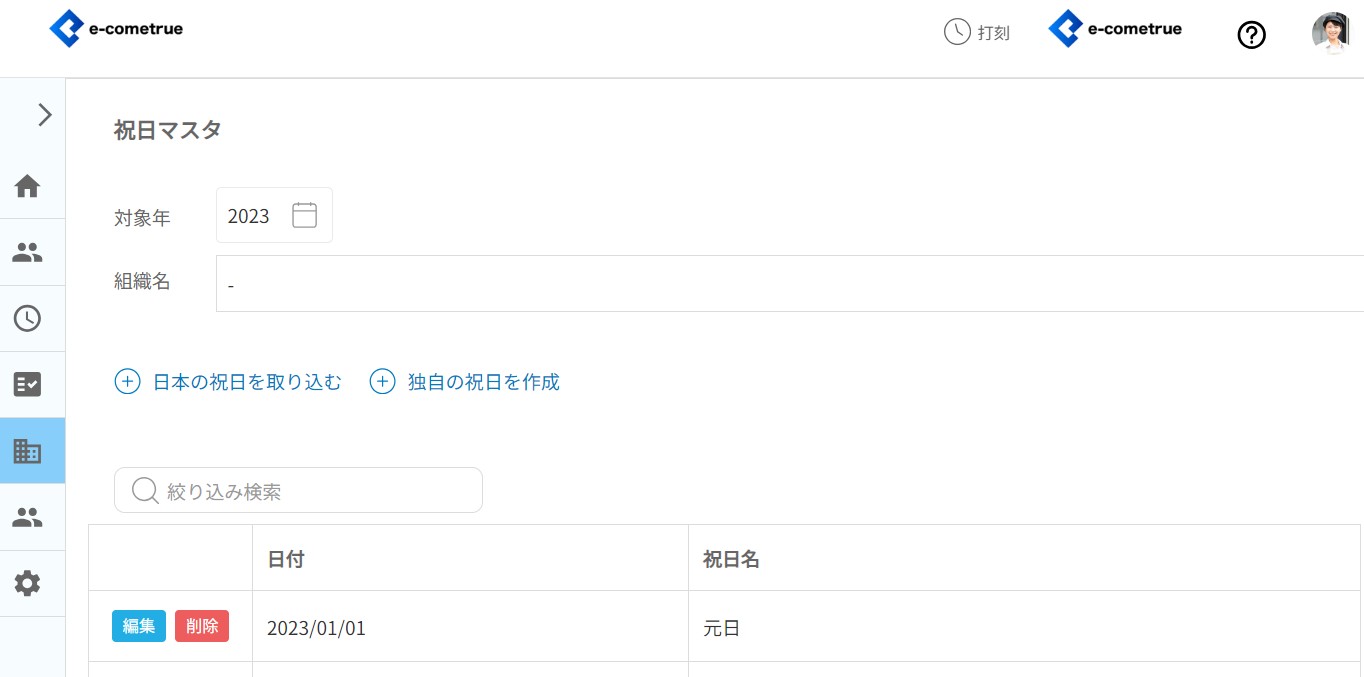Open the people group icon above settings
Viewport: 1364px width, 677px height.
(x=27, y=517)
